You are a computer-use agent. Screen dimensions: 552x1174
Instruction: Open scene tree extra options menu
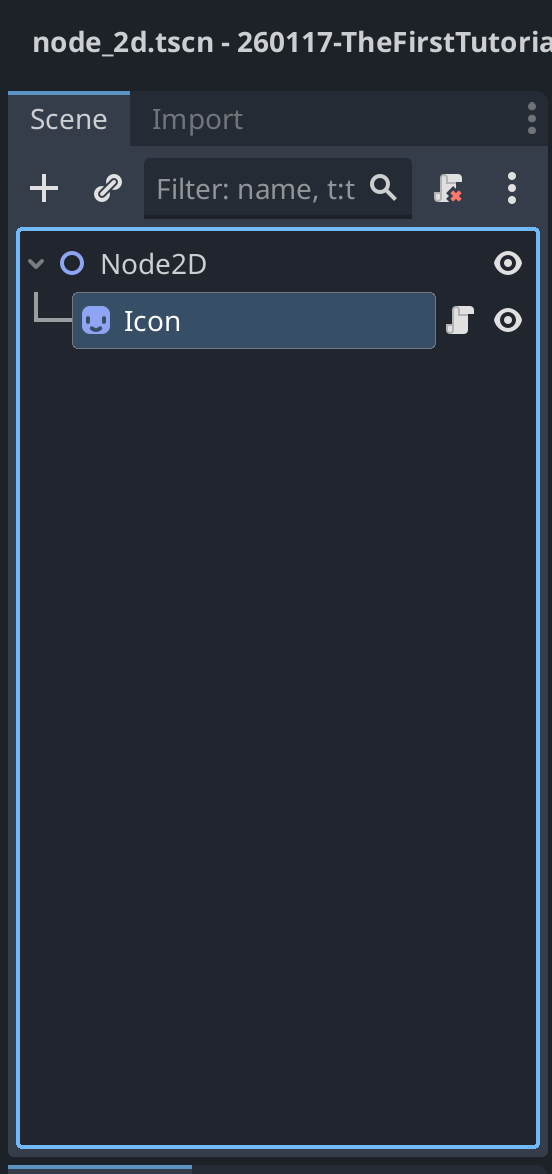pos(512,189)
